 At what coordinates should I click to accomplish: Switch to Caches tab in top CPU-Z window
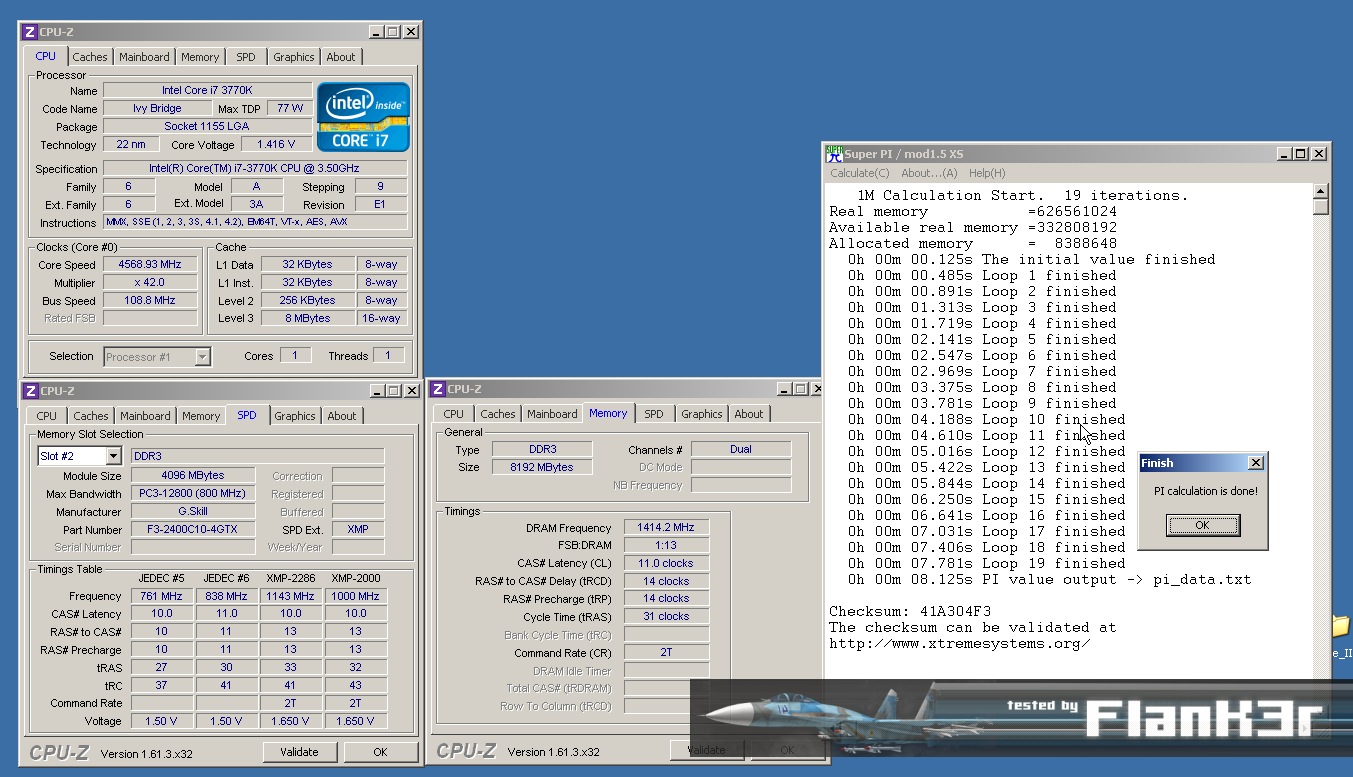click(x=90, y=57)
